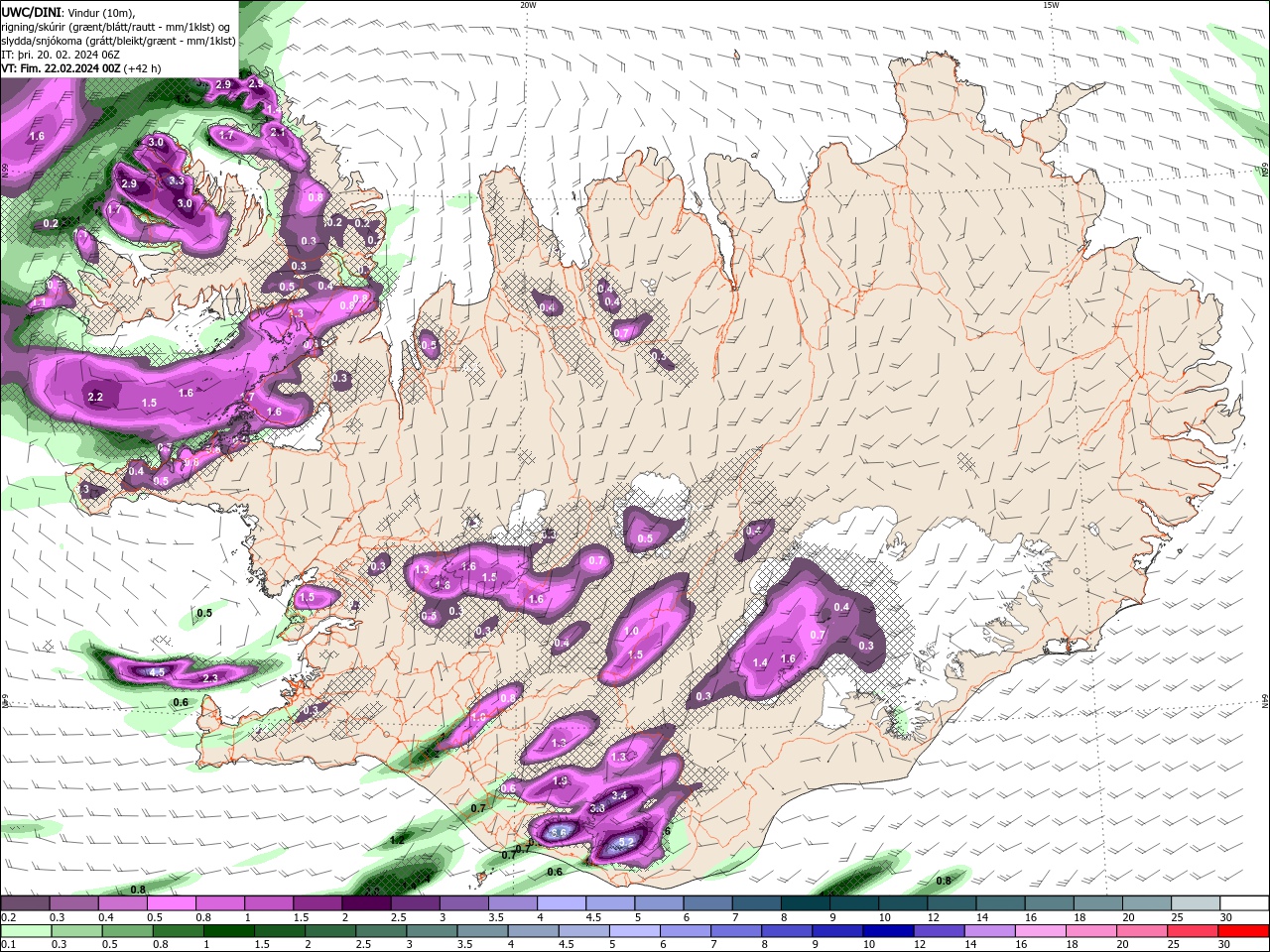This screenshot has height=952, width=1270.
Task: Click the '2.1' value on the map
Action: tap(278, 132)
